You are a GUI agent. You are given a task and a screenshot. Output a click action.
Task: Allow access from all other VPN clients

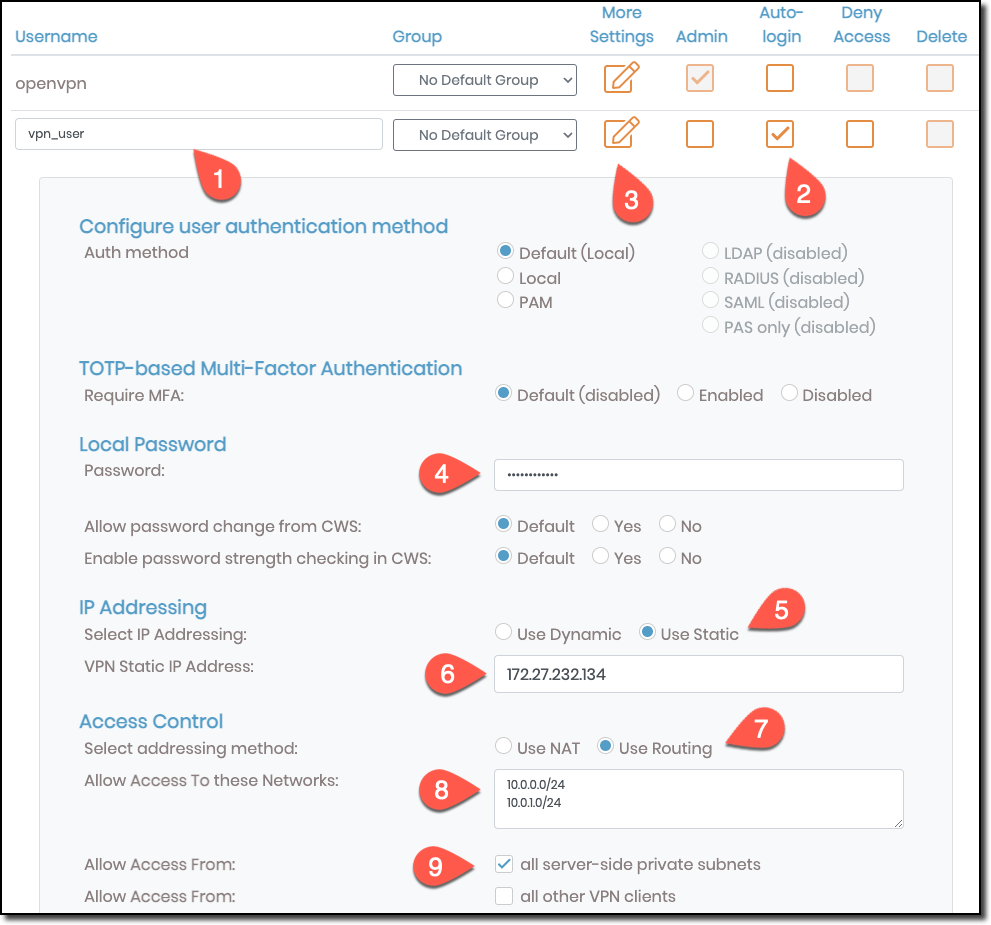tap(504, 895)
